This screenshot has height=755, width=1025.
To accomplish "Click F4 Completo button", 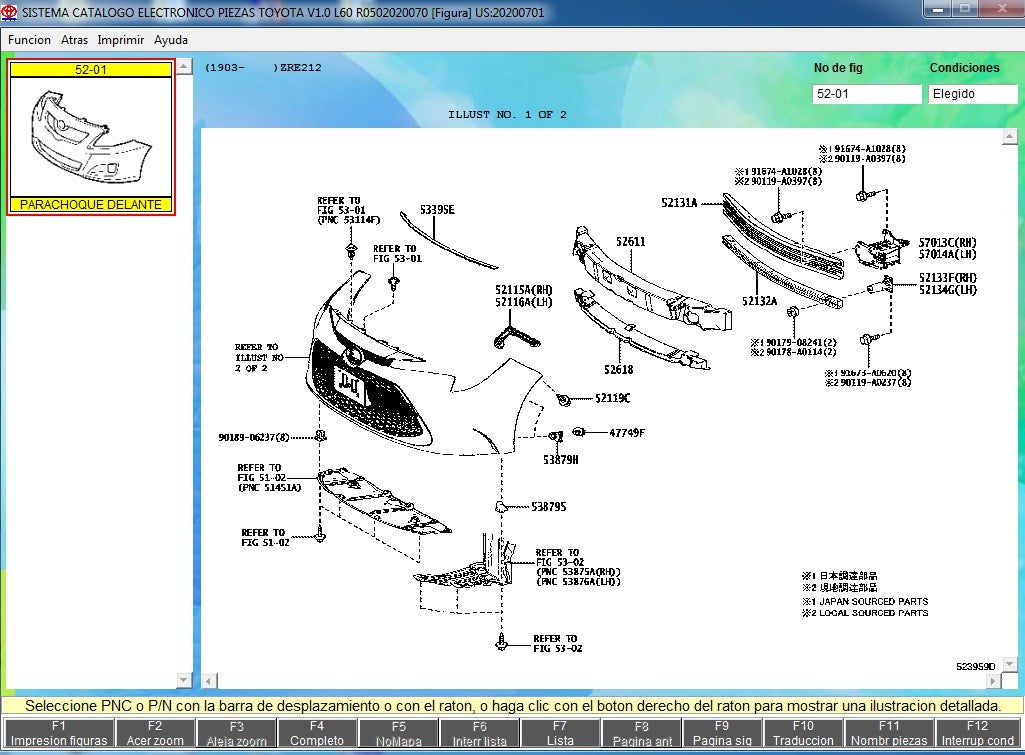I will pos(317,733).
